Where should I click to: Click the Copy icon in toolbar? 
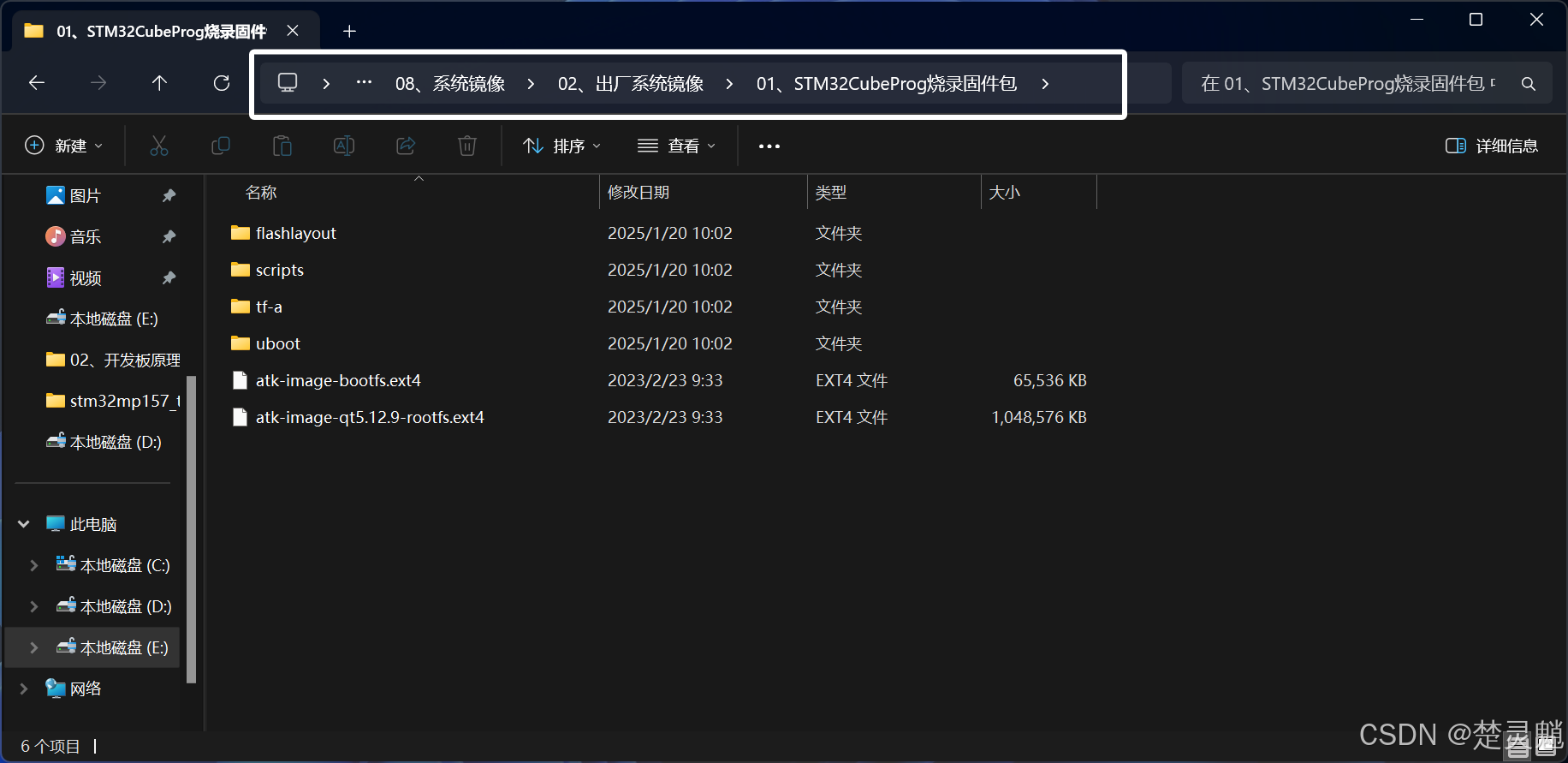(x=221, y=146)
